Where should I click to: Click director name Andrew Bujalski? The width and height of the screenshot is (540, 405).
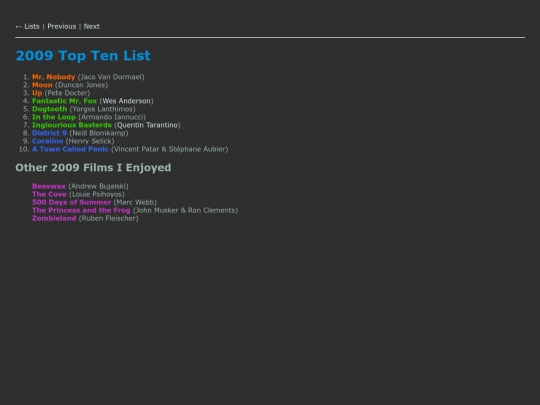click(98, 186)
